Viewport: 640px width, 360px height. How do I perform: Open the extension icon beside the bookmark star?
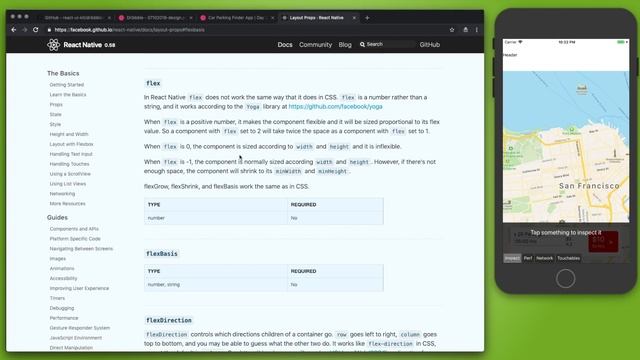[x=465, y=30]
